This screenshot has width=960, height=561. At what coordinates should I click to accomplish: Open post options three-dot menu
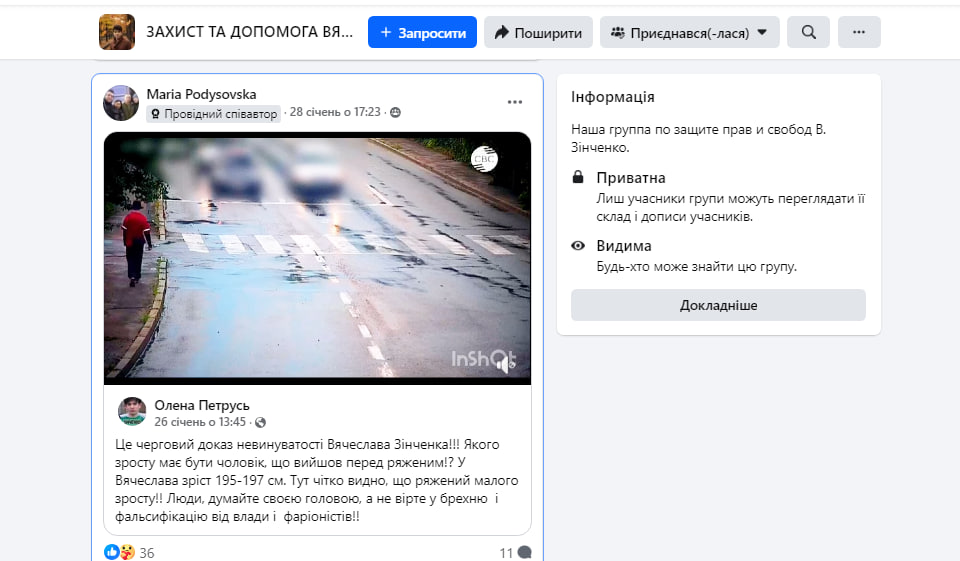(x=514, y=102)
